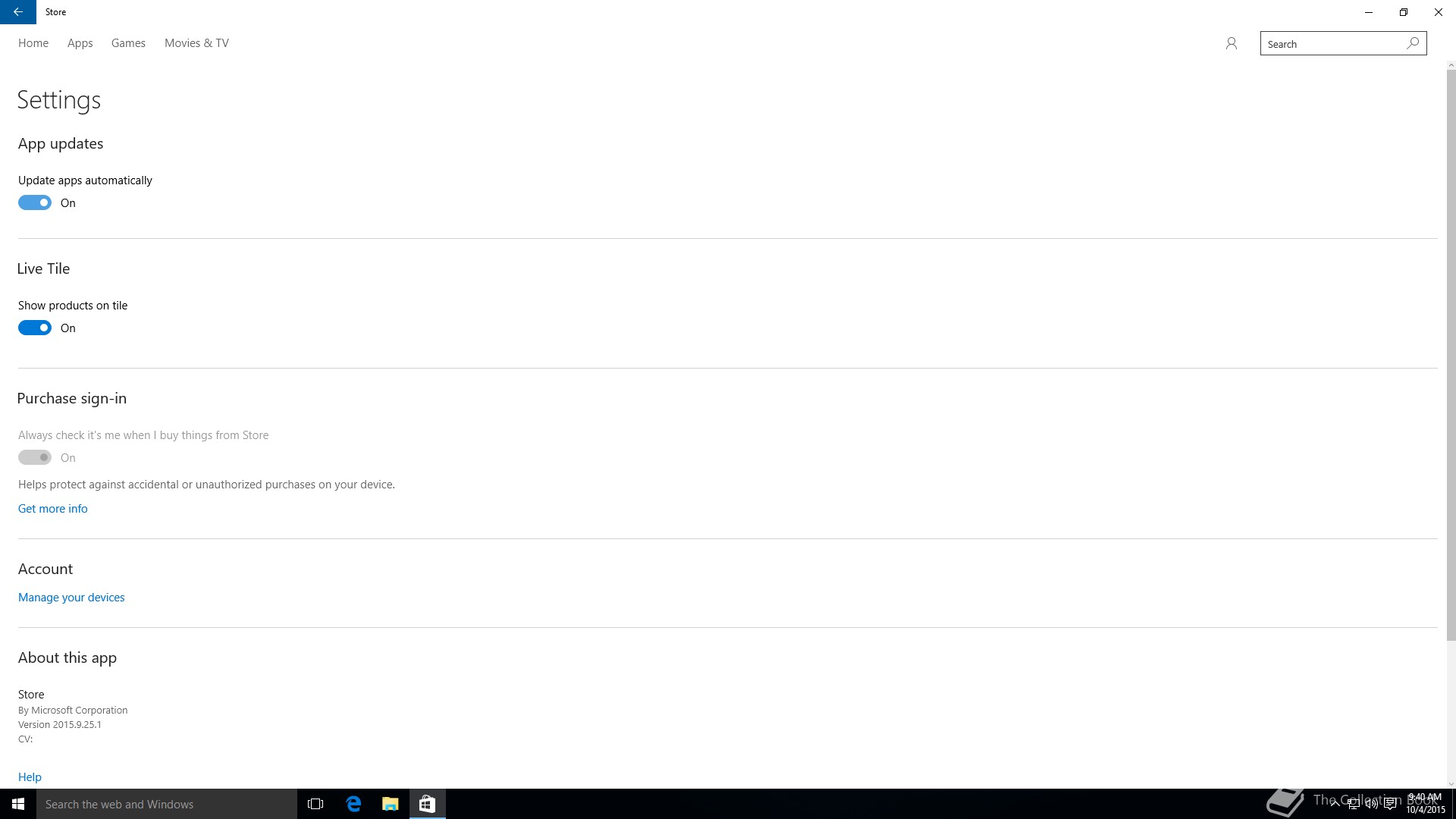
Task: Click the Purchase sign-in heading
Action: click(x=72, y=398)
